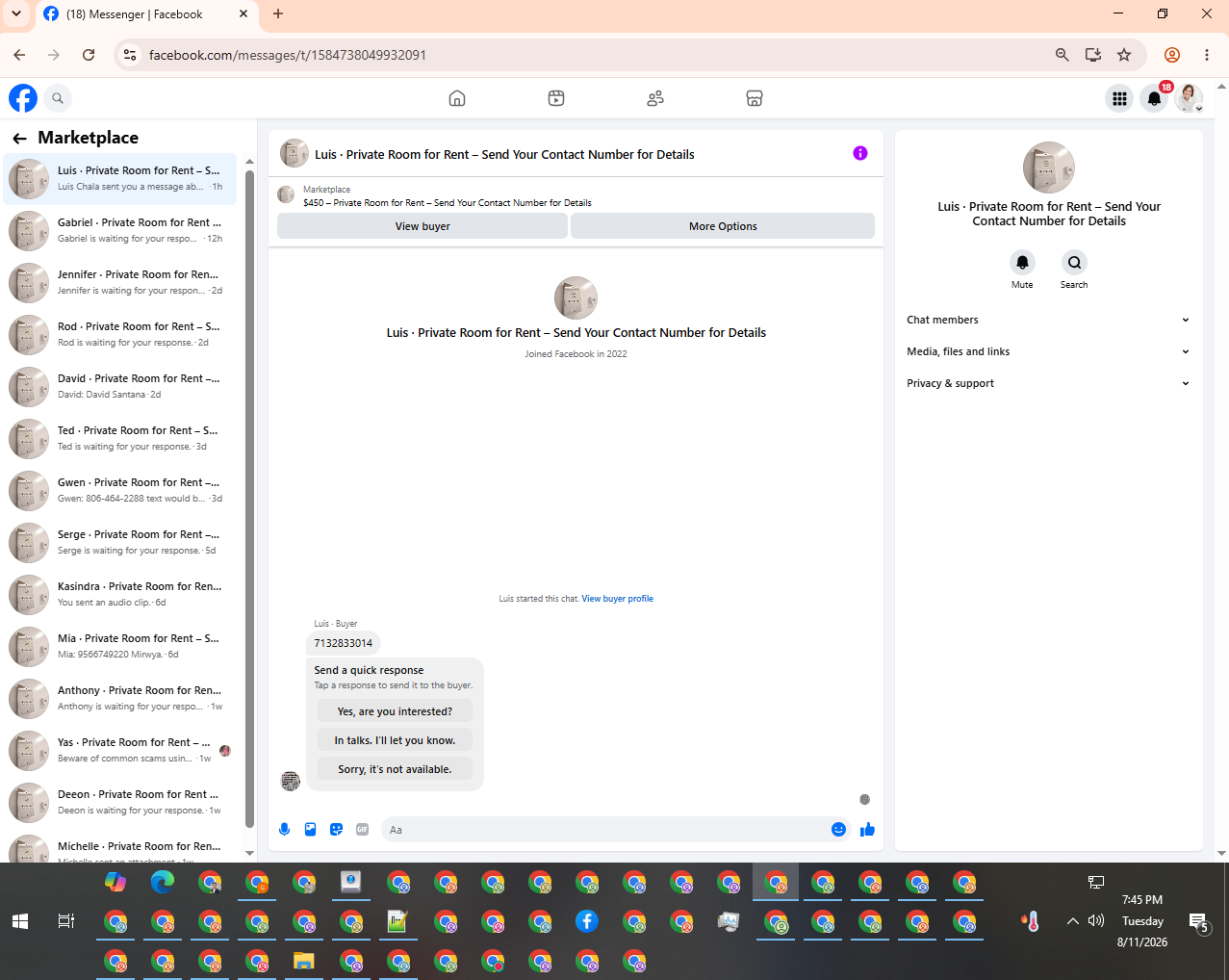Mute the conversation with bell icon
The width and height of the screenshot is (1229, 980).
[1022, 262]
